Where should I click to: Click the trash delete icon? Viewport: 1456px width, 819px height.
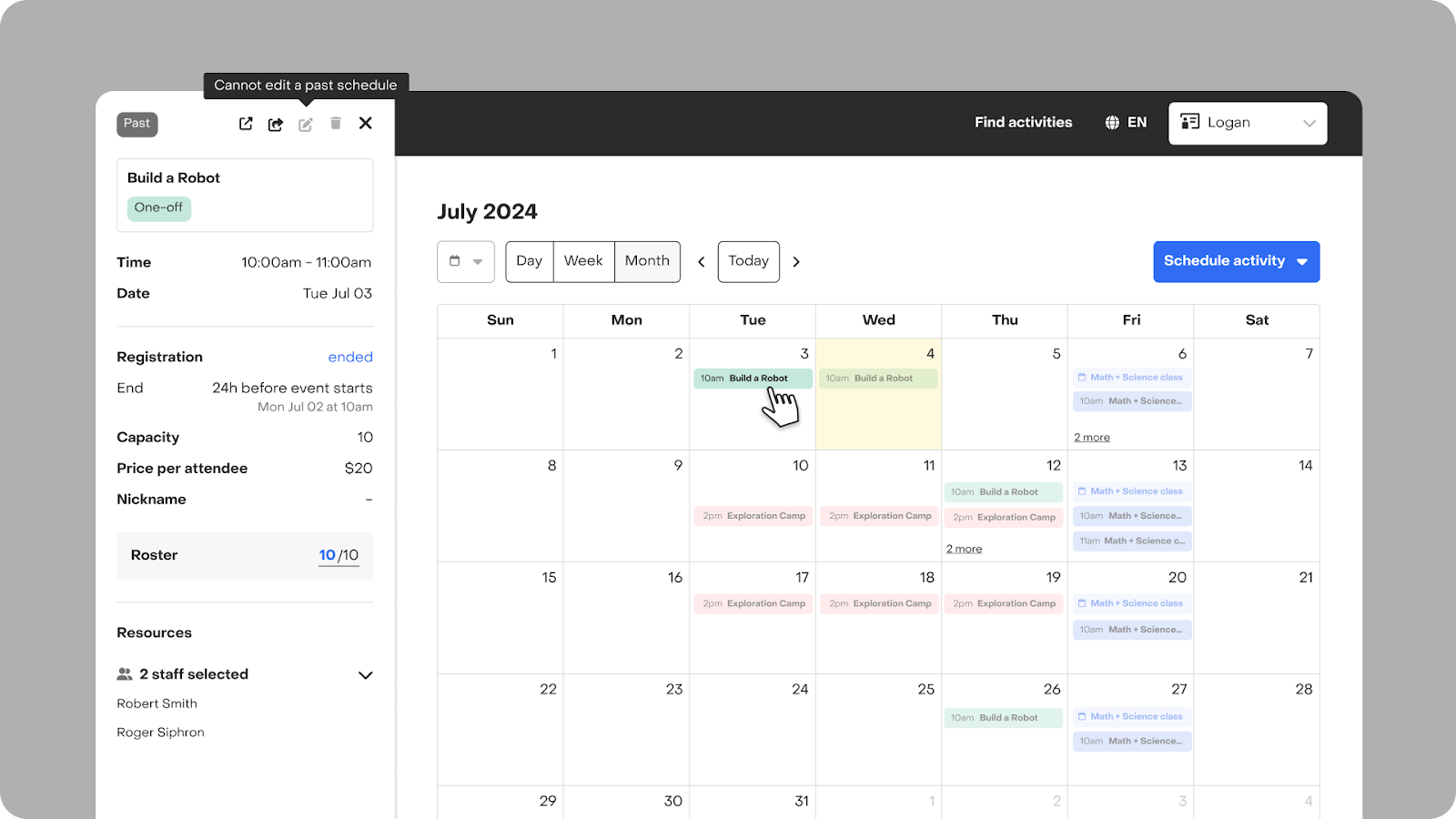(x=336, y=123)
